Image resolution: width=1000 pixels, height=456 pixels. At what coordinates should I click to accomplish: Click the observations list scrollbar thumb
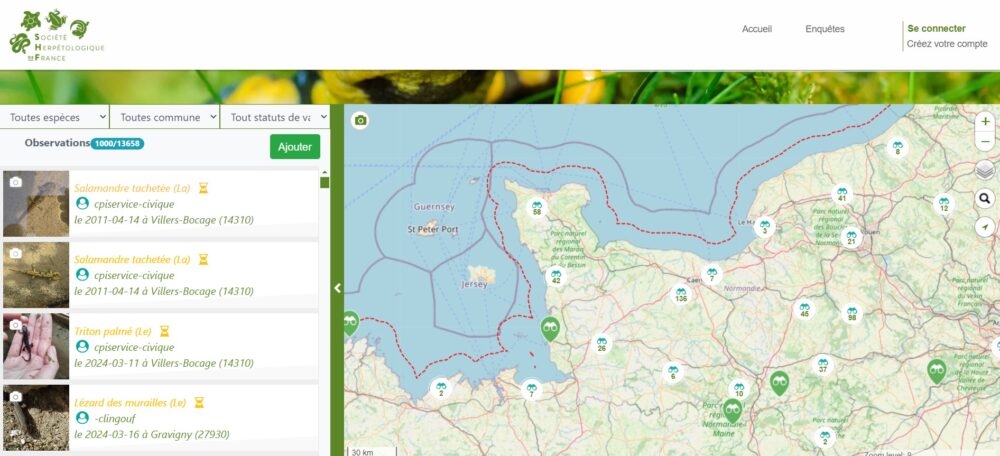pos(325,182)
